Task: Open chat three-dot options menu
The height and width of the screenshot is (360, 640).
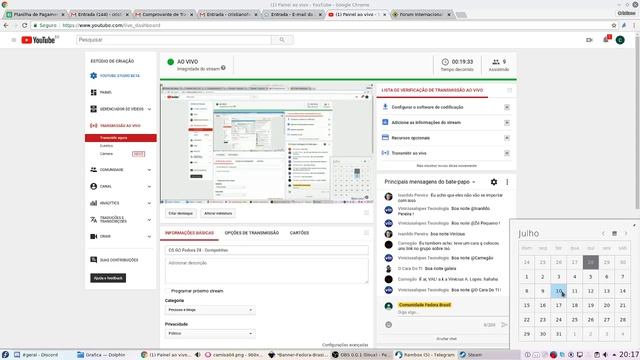Action: click(x=507, y=182)
